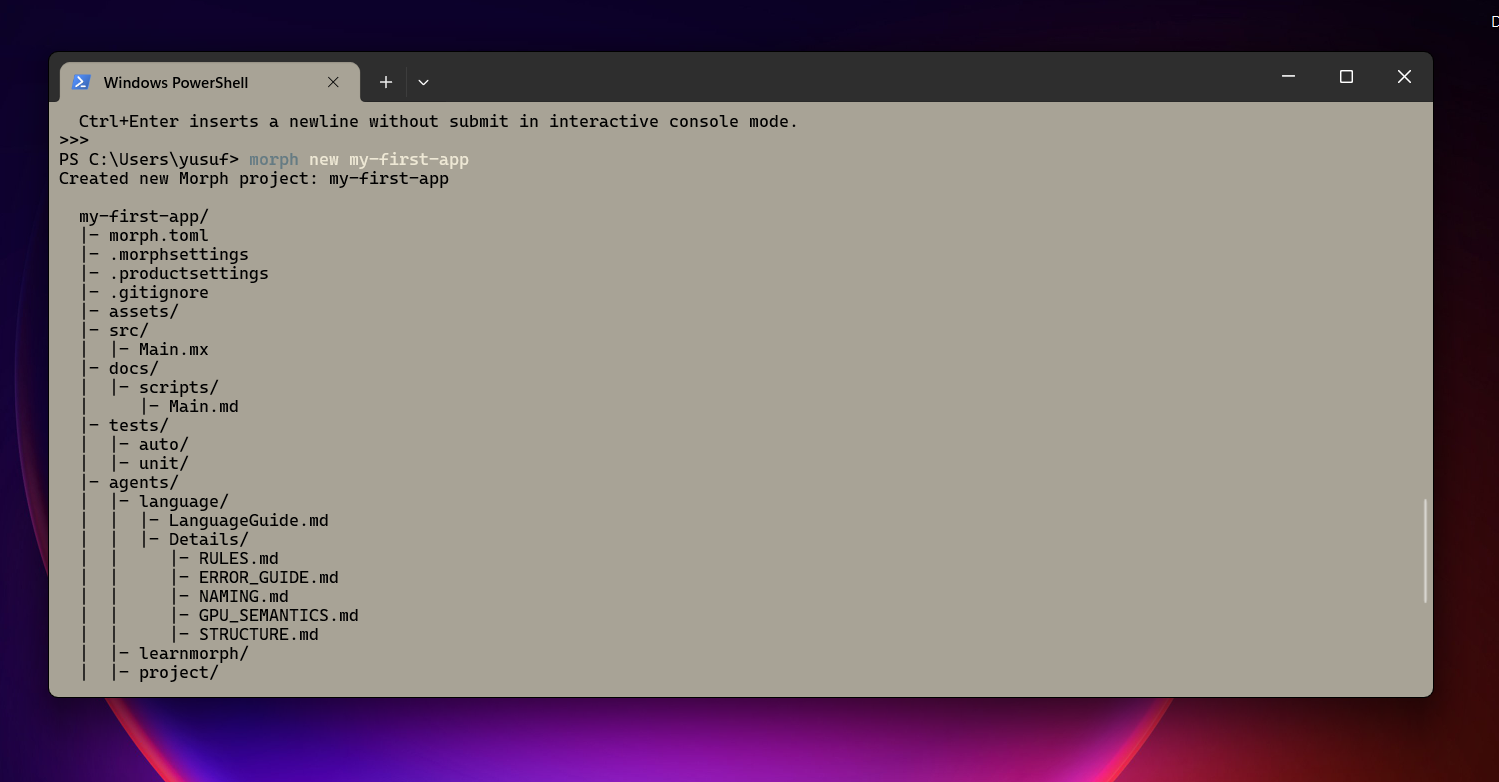Click the Ctrl+Enter hint line
This screenshot has width=1499, height=782.
[x=428, y=121]
